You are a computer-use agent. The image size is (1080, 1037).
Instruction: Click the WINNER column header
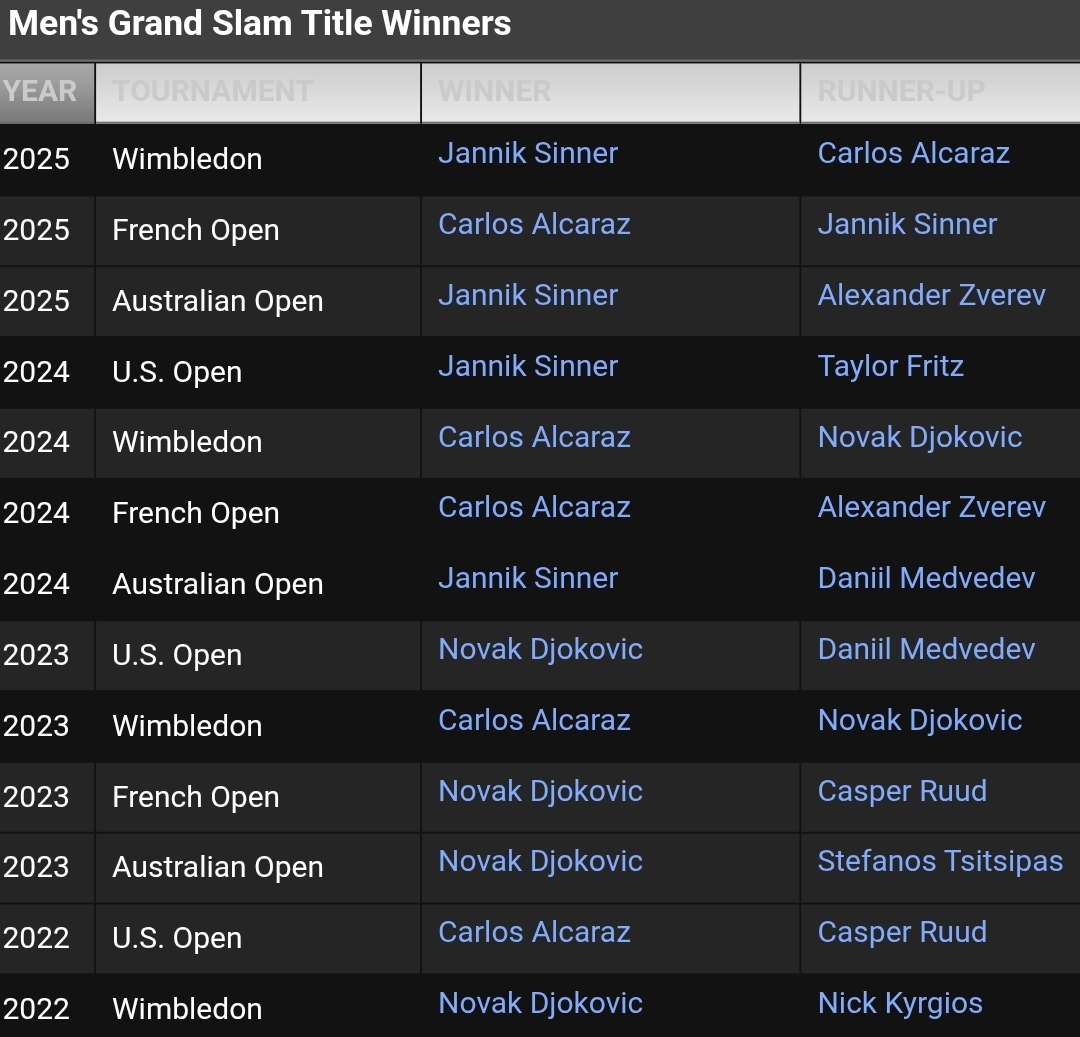(x=610, y=92)
